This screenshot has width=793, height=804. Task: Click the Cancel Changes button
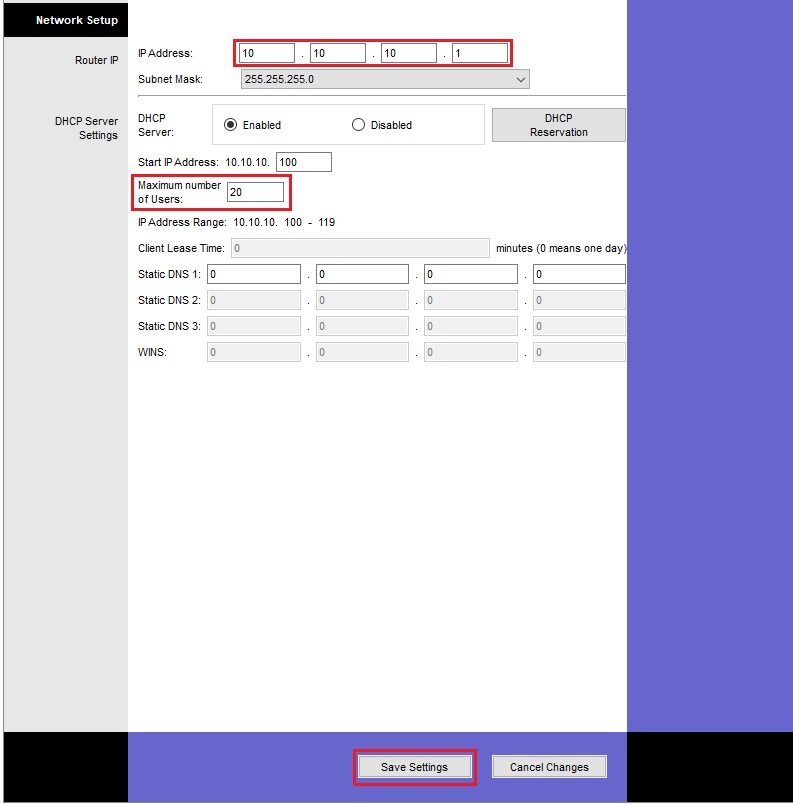click(549, 767)
